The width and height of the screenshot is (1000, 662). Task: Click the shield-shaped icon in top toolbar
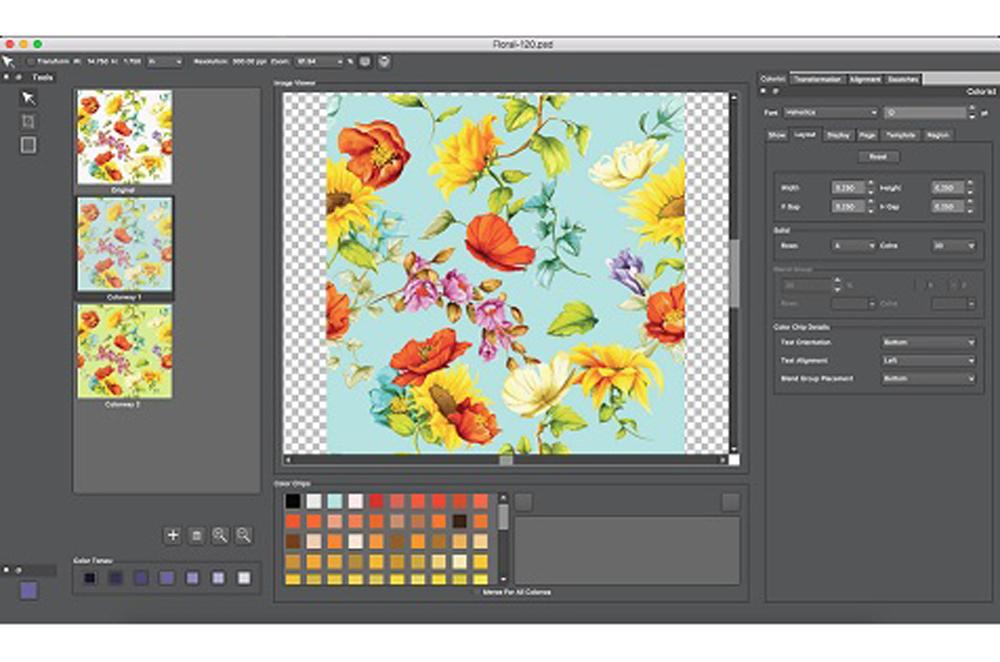384,61
